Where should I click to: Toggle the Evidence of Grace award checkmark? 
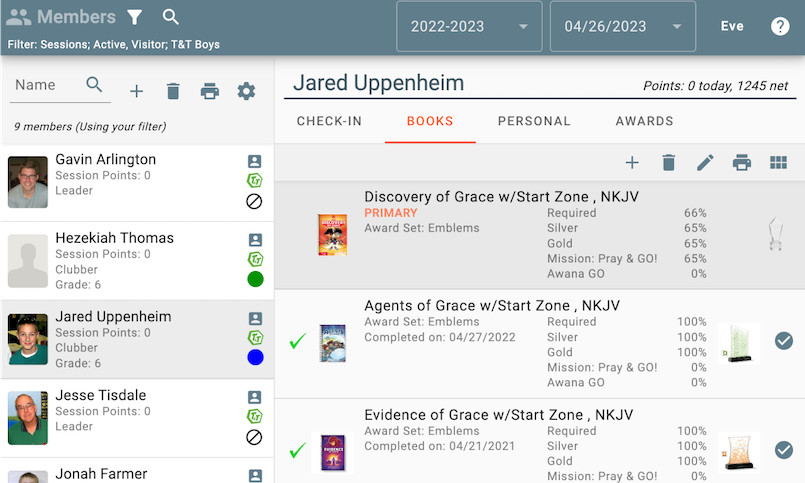pos(784,450)
